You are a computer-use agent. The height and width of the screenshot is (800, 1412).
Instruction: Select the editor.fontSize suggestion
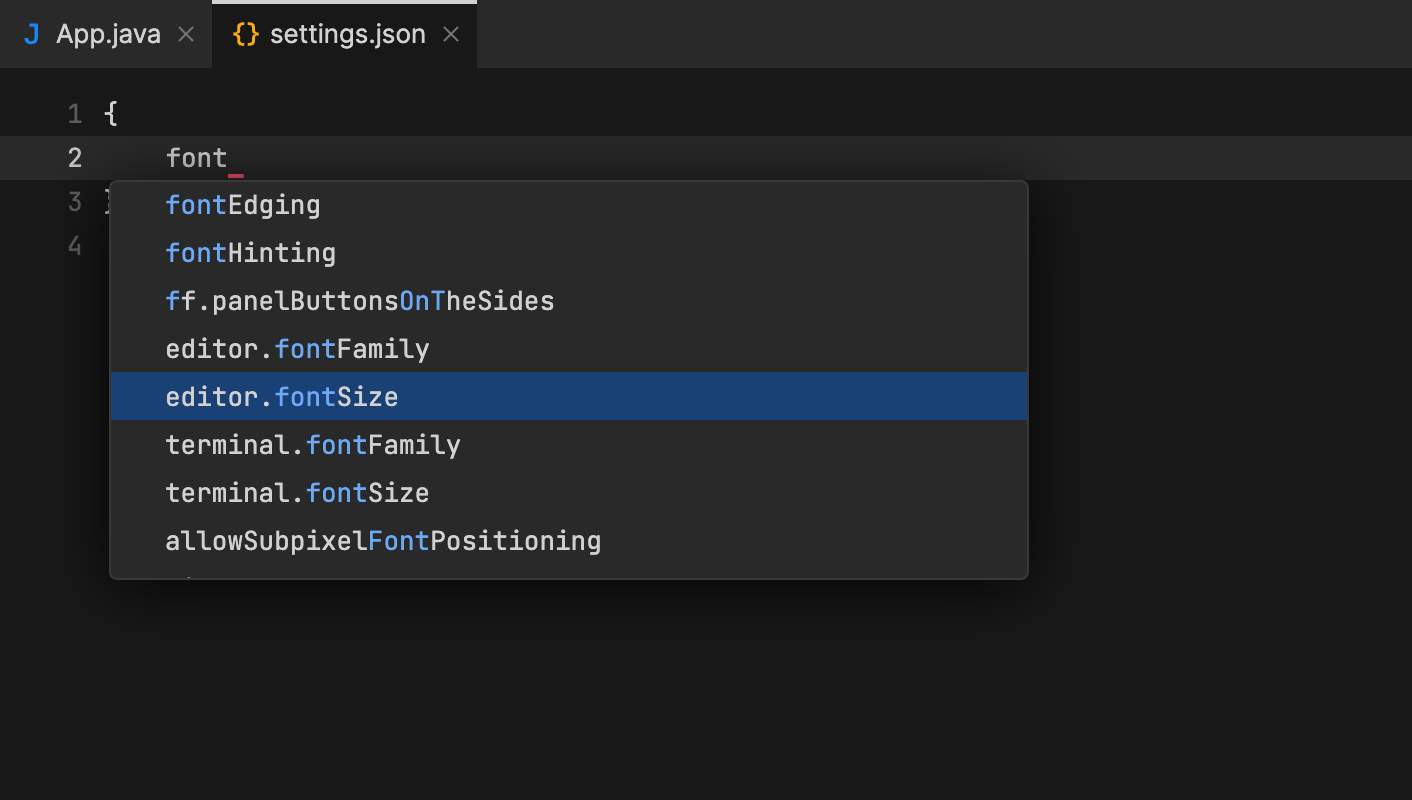[x=281, y=396]
